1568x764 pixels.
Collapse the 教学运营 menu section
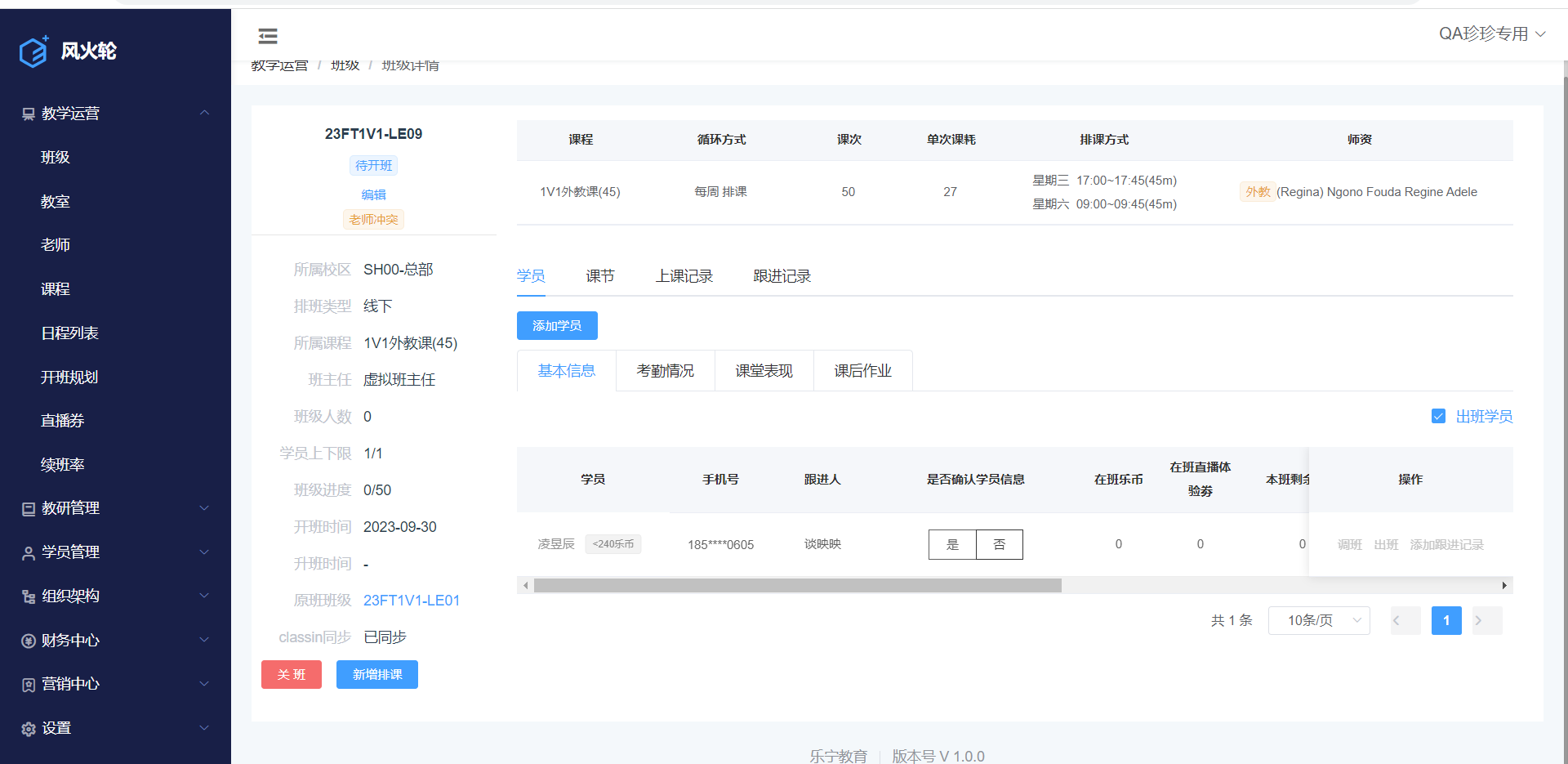click(x=205, y=113)
